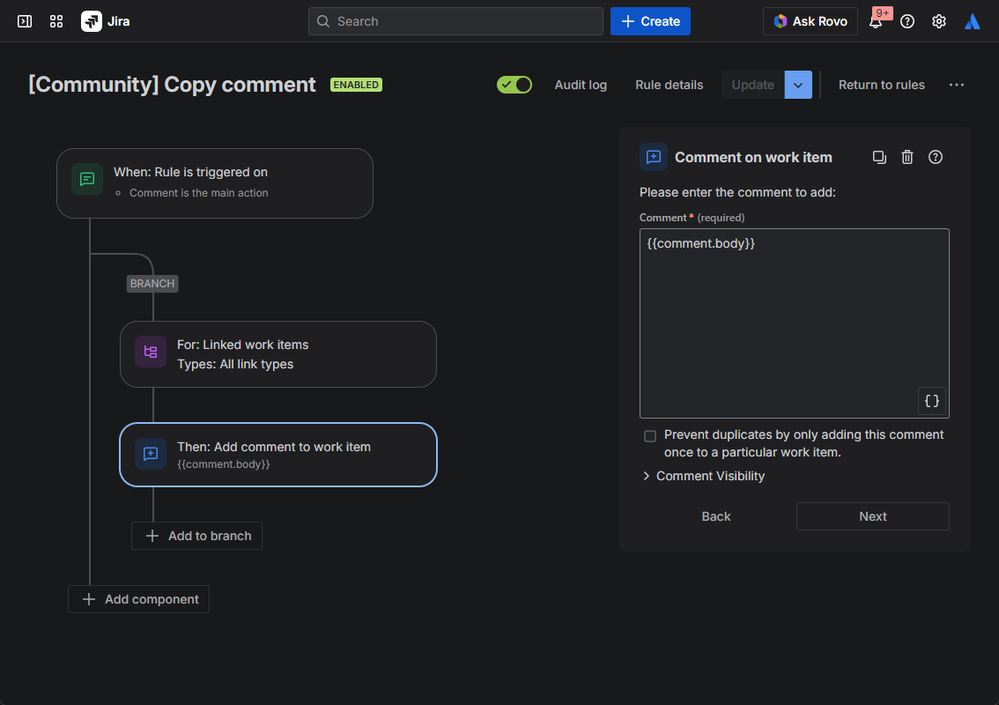Image resolution: width=999 pixels, height=705 pixels.
Task: Click 'Please enter the comment to add' text
Action: 737,192
